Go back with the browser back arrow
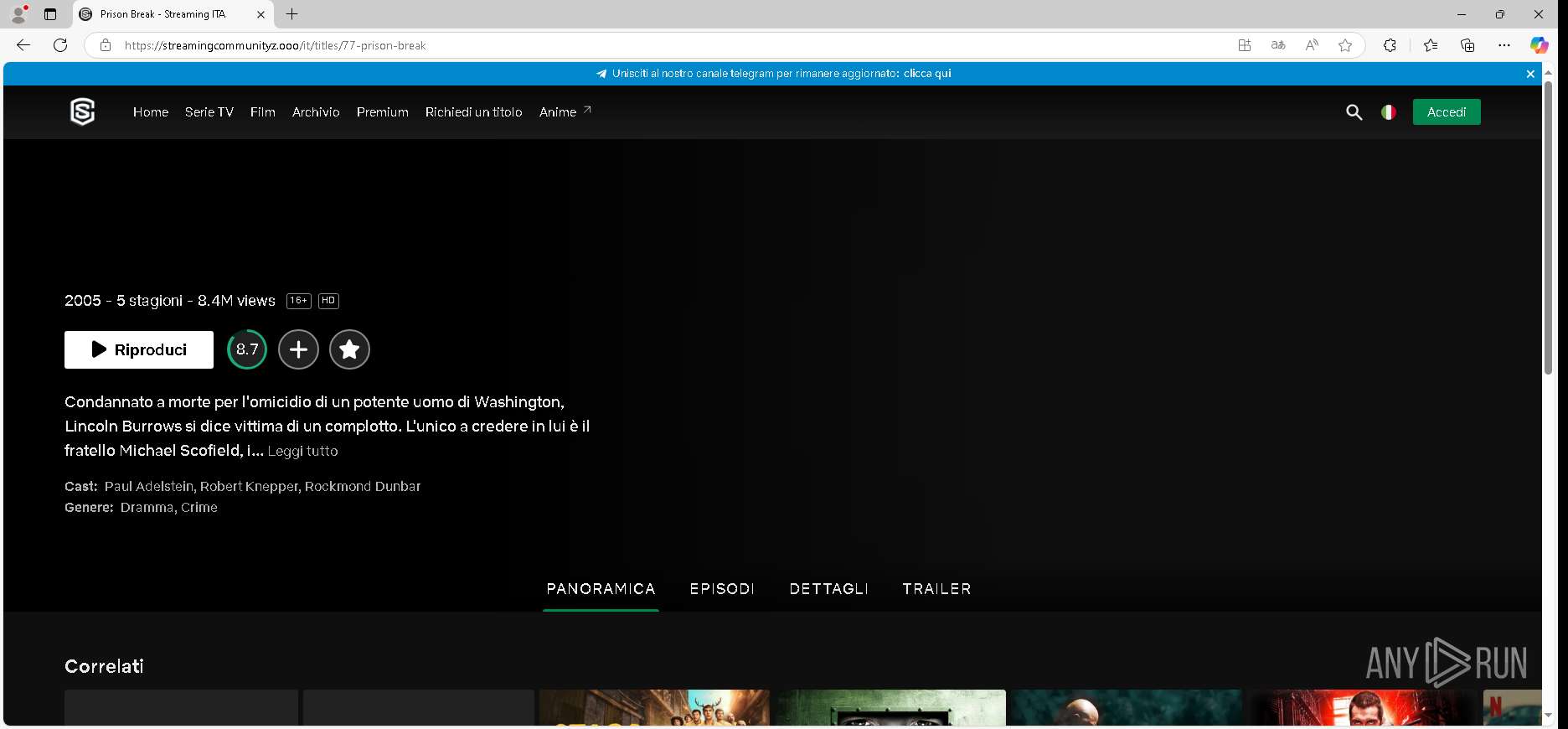This screenshot has height=729, width=1568. [23, 45]
